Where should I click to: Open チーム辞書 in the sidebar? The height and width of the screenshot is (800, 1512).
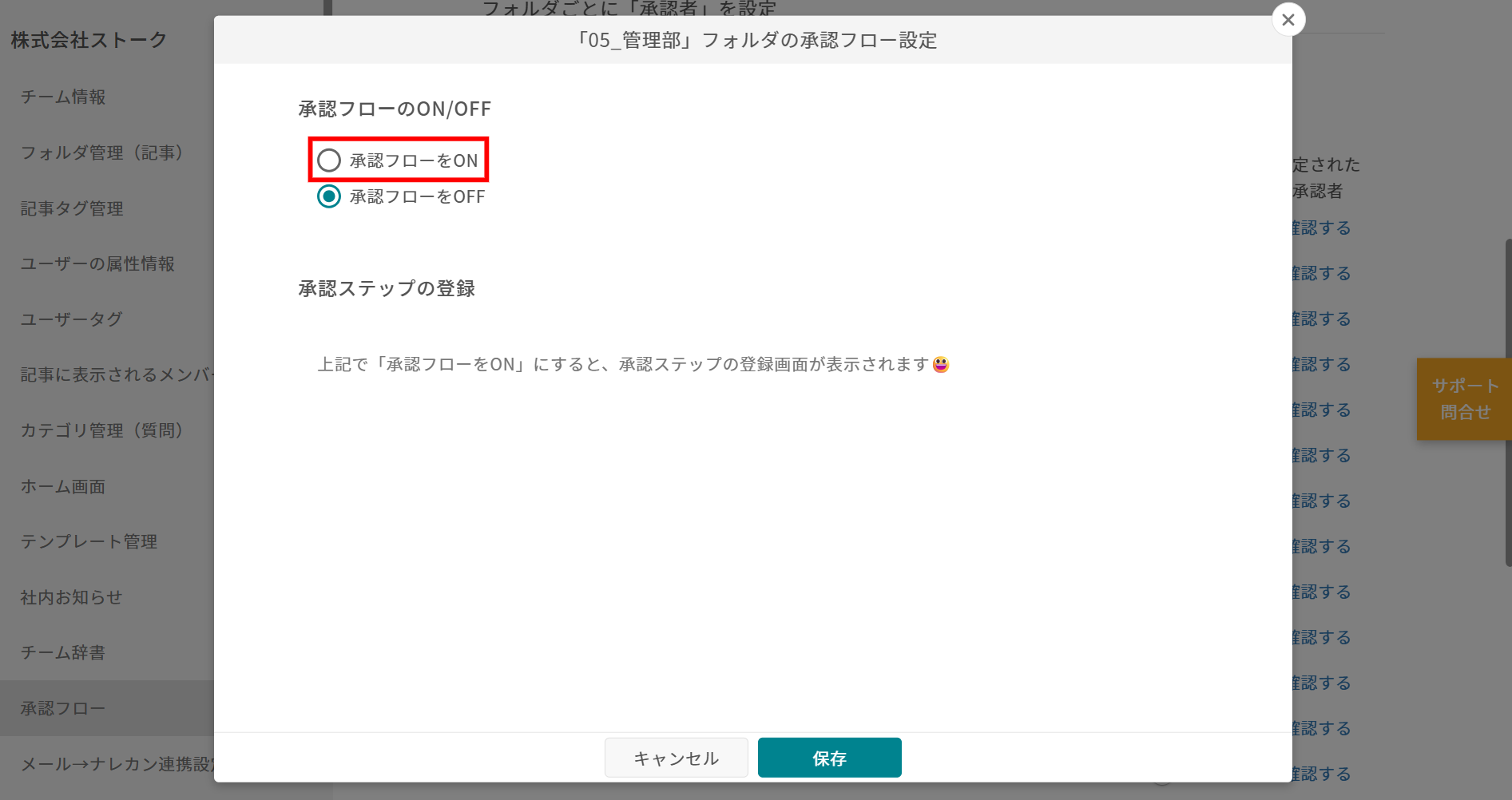point(65,652)
